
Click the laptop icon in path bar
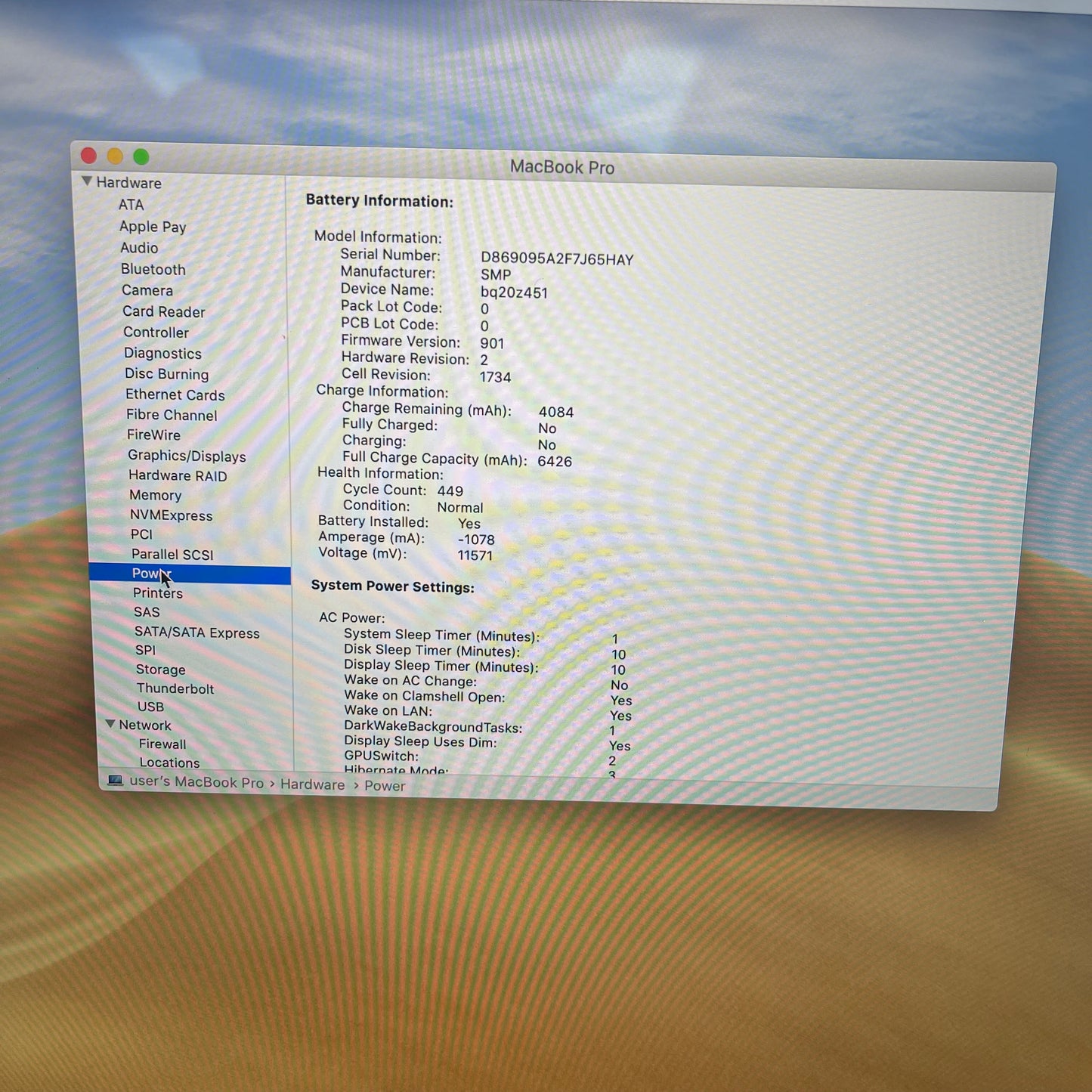point(115,781)
